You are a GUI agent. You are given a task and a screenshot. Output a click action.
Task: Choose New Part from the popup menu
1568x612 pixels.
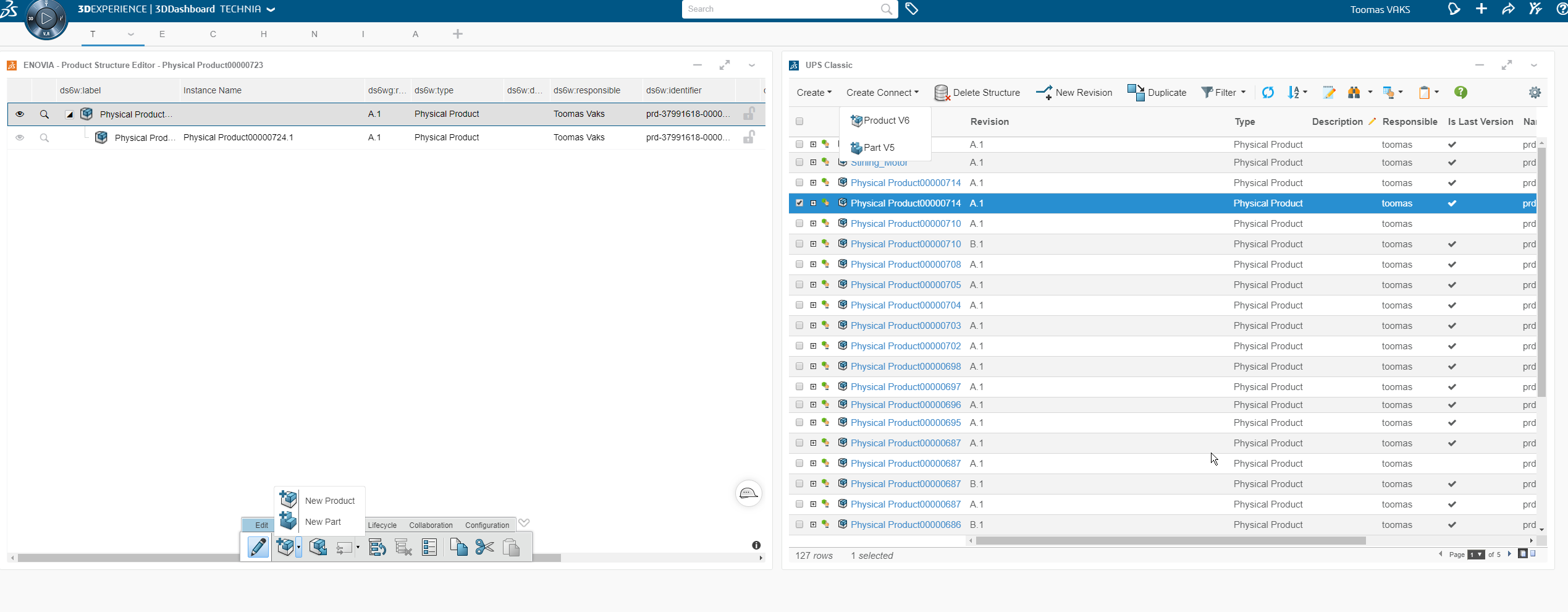click(x=322, y=522)
